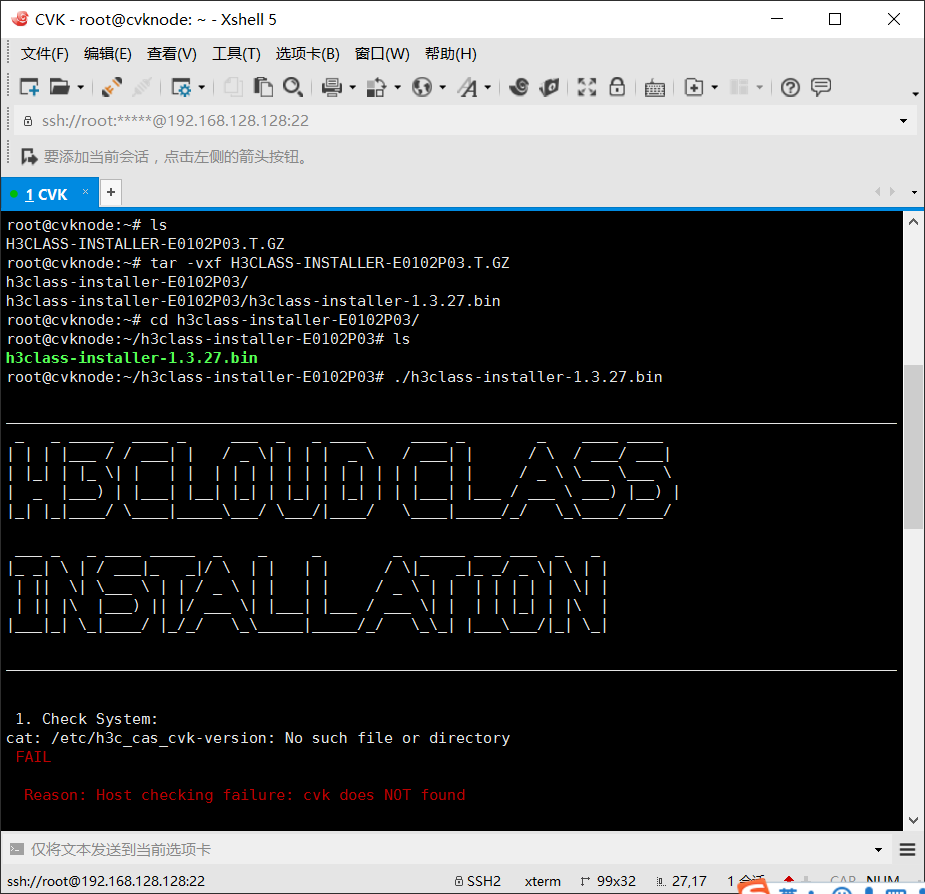Screen dimensions: 925x894
Task: Expand the address bar history dropdown
Action: coord(903,121)
